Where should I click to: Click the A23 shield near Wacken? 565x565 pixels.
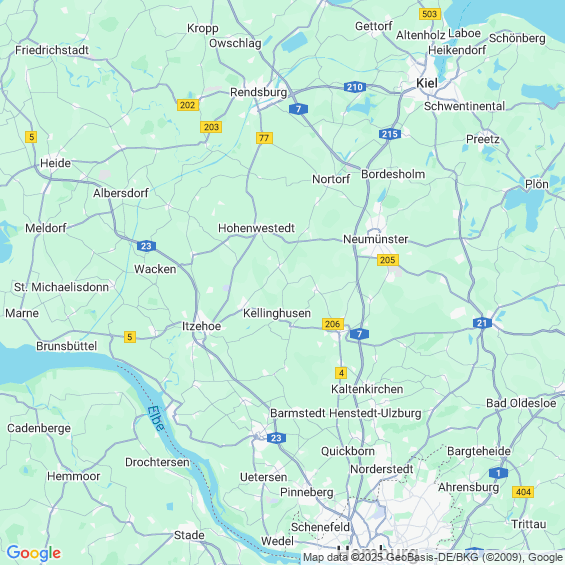click(146, 246)
